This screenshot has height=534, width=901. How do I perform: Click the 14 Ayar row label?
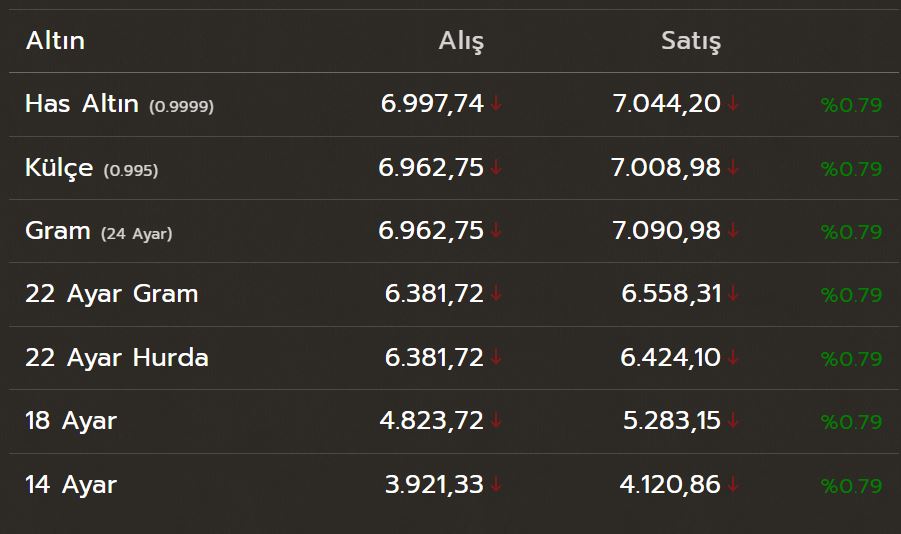tap(70, 485)
